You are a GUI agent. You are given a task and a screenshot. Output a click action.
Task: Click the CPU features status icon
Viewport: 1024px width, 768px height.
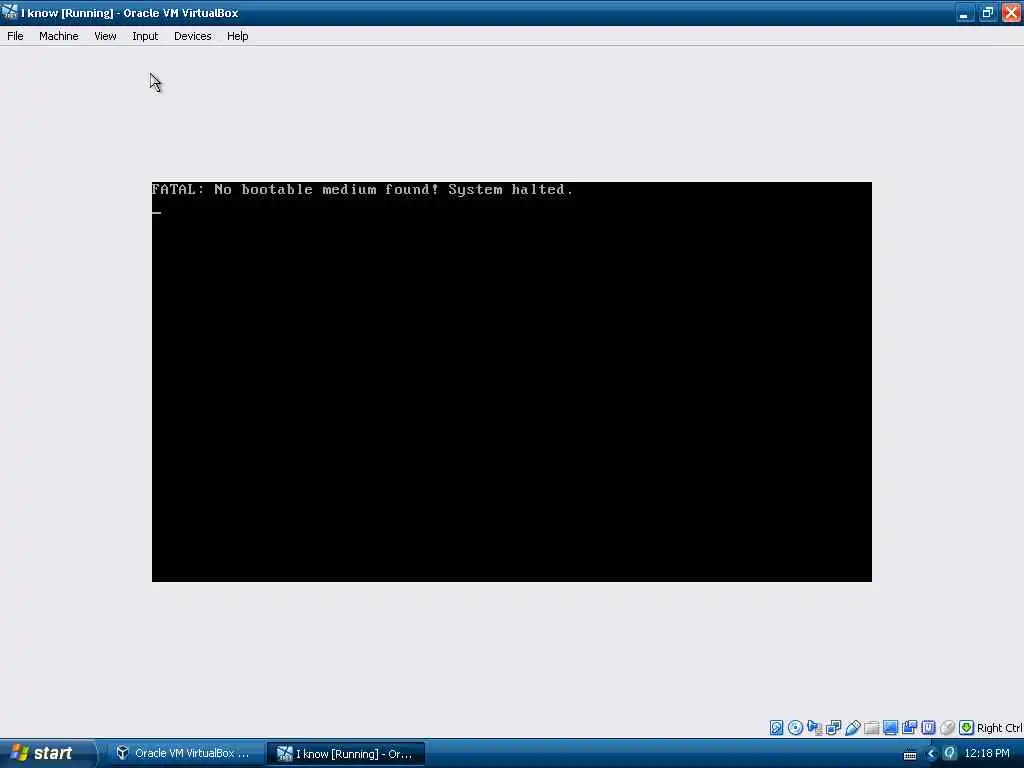click(928, 728)
